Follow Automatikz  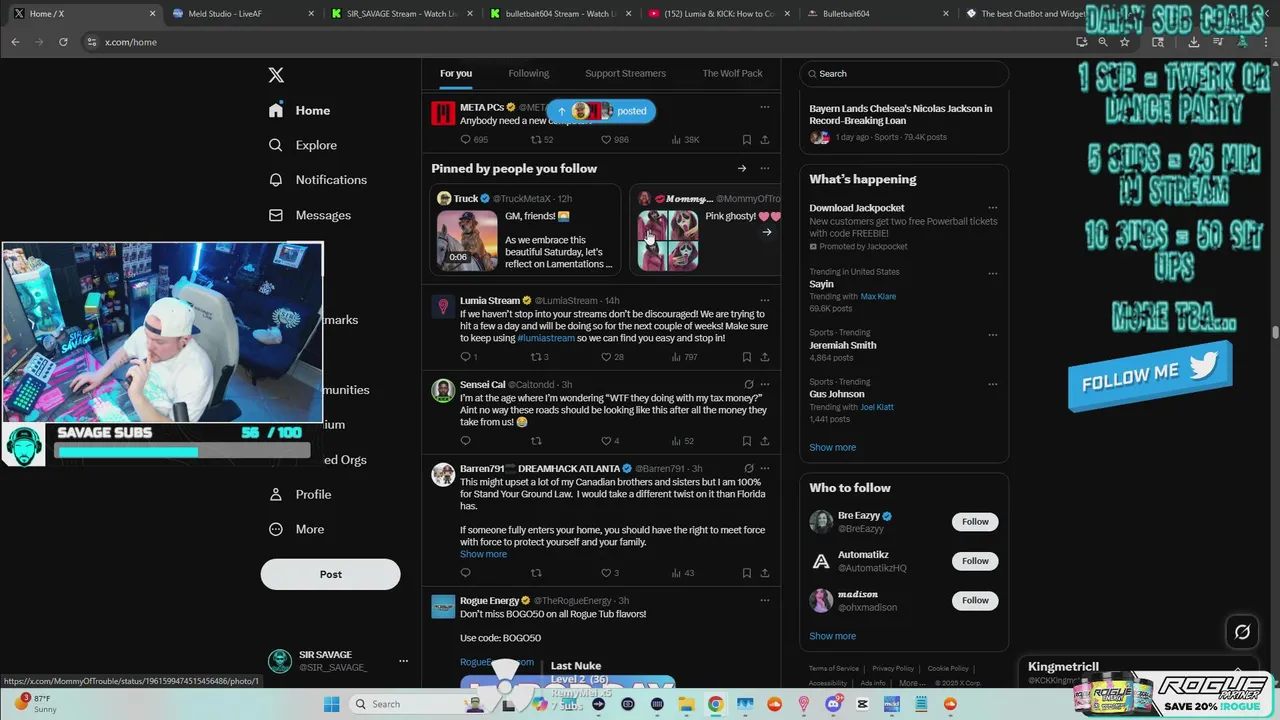tap(975, 561)
